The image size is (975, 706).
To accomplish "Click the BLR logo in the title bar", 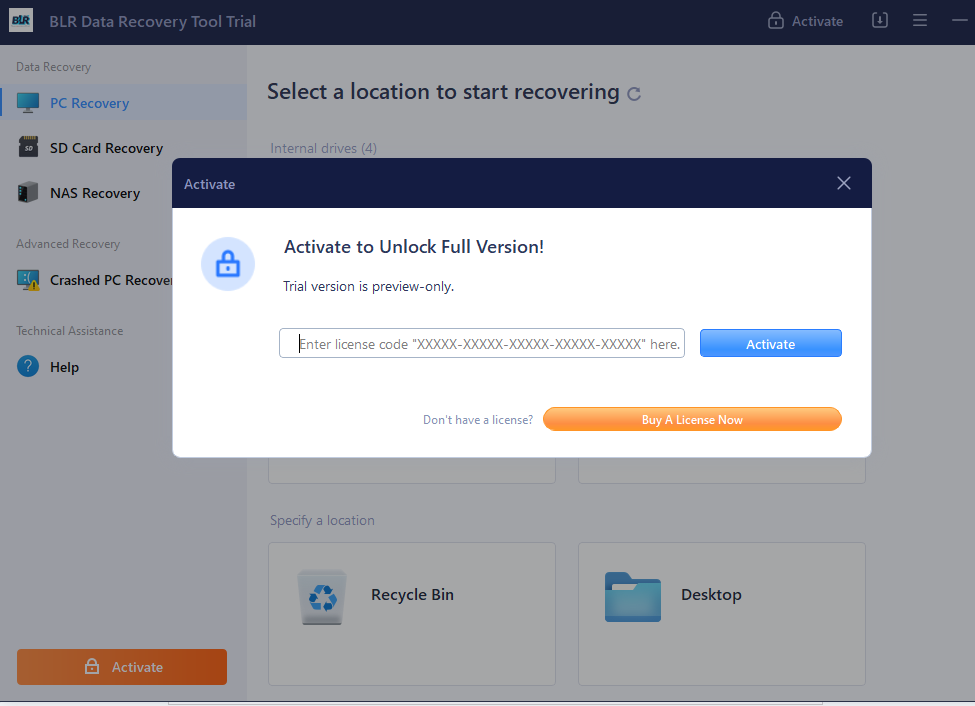I will (x=21, y=21).
